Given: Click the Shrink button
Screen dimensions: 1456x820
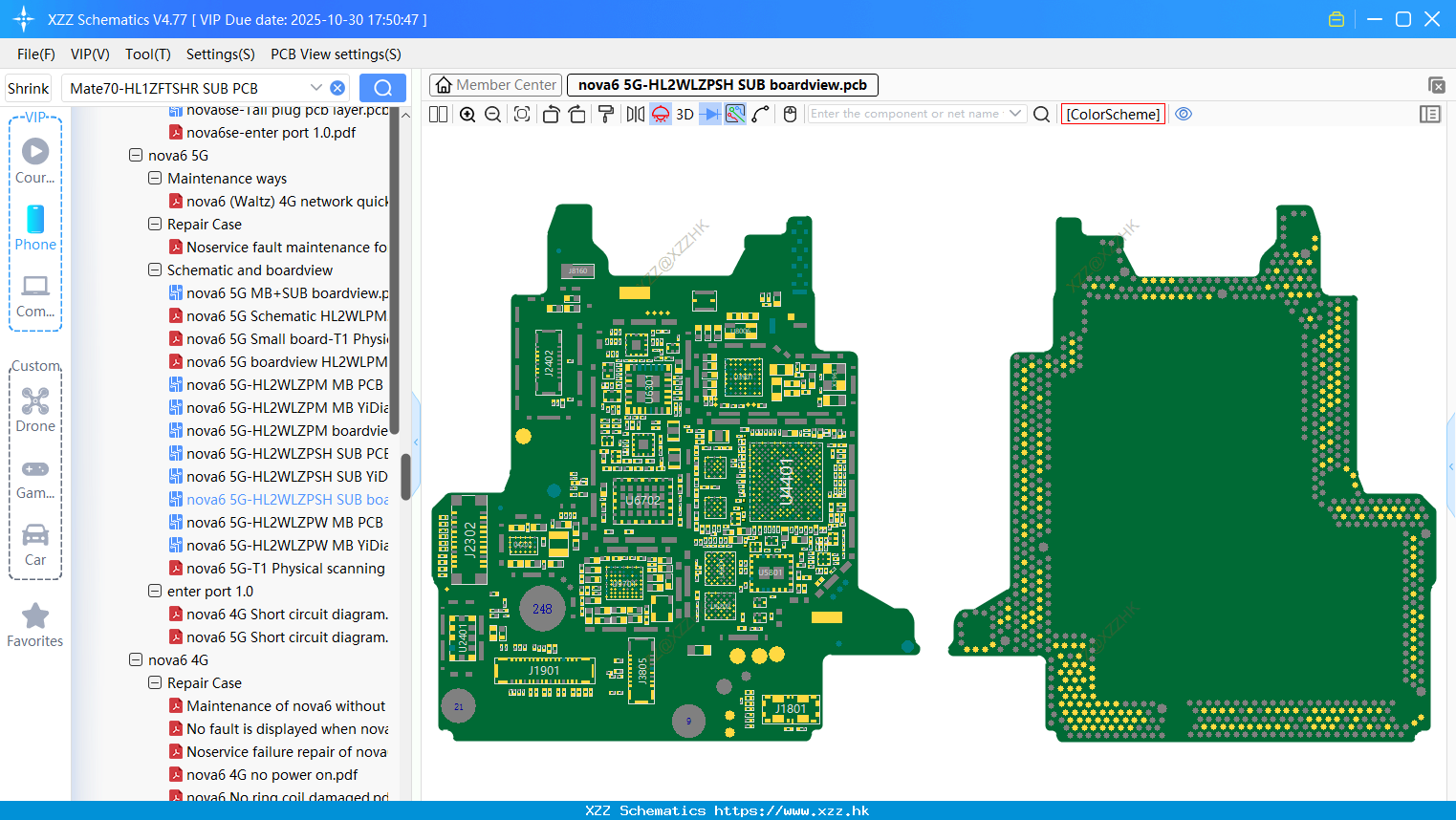Looking at the screenshot, I should click(28, 88).
